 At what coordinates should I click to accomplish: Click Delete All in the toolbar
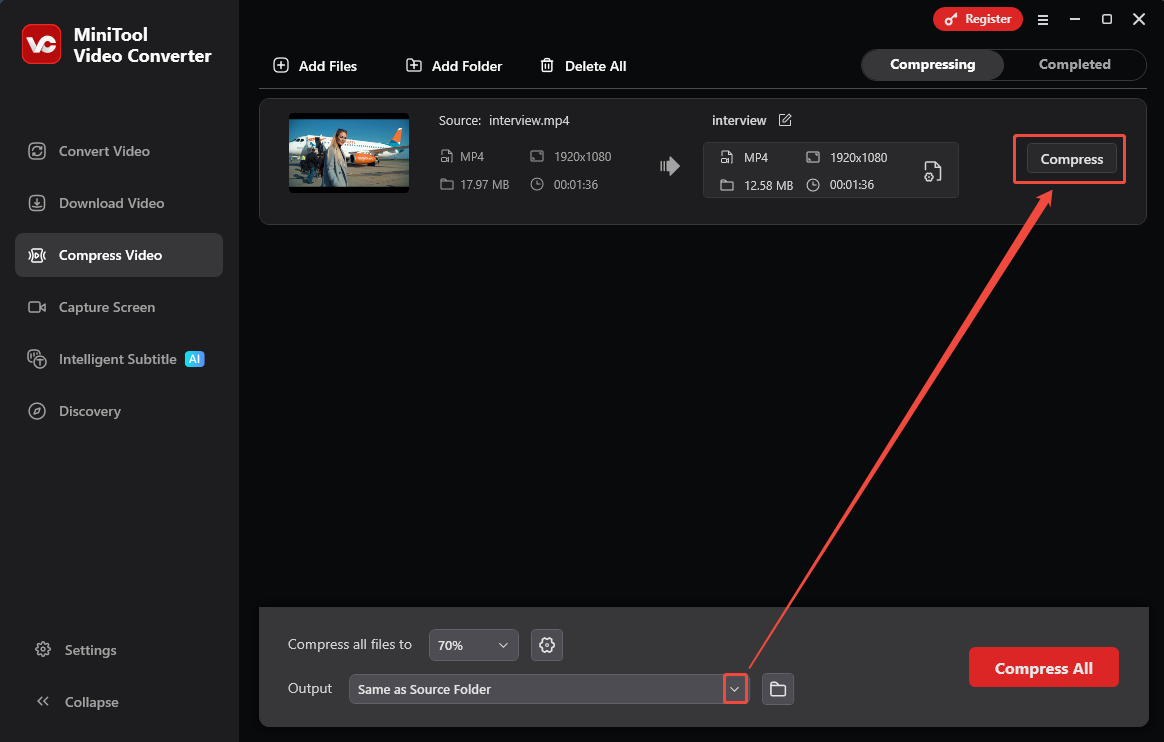(583, 66)
